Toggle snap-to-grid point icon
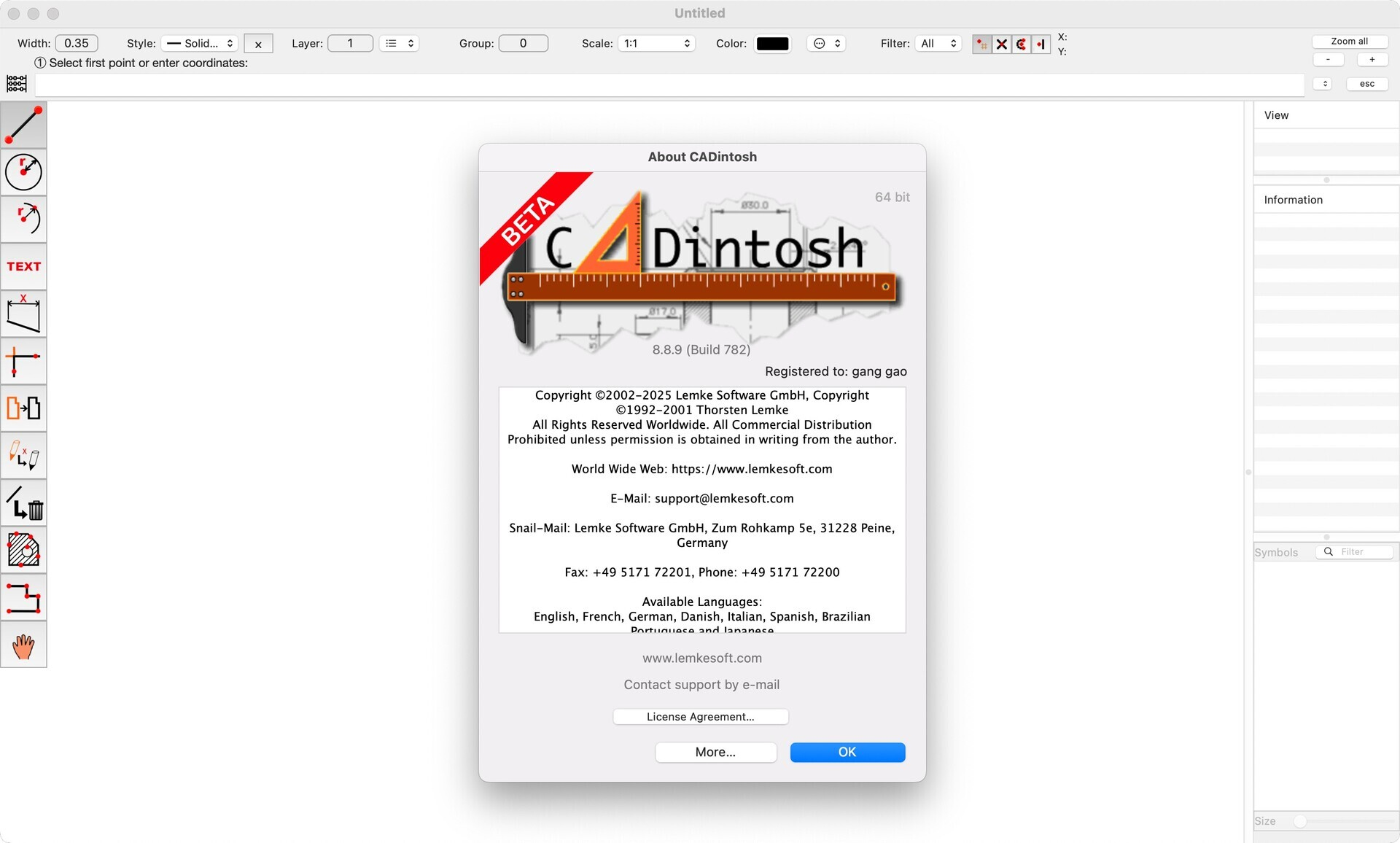Screen dimensions: 1400x843 982,44
